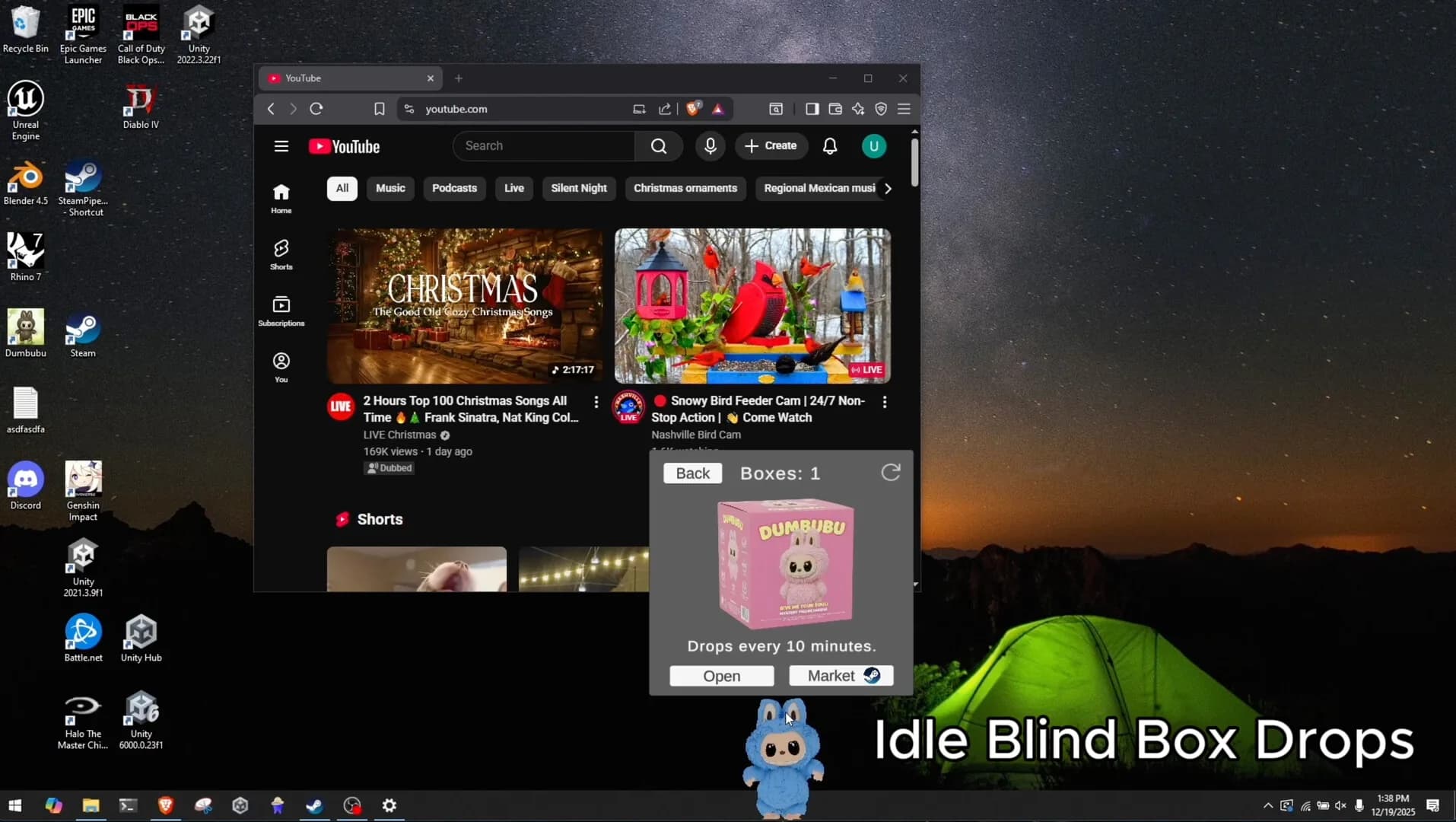Select the Live filter chip
This screenshot has height=822, width=1456.
click(x=514, y=188)
